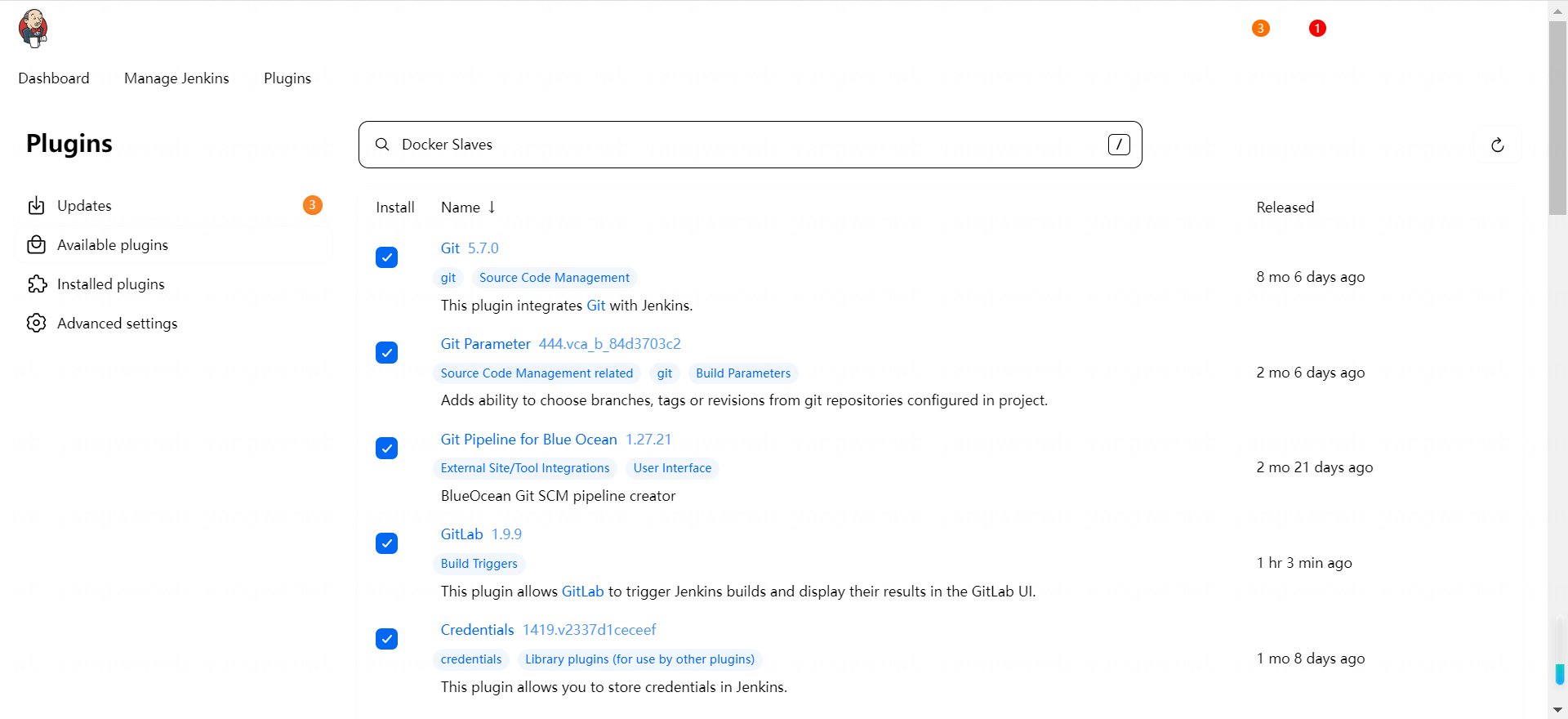Click the "2 mo 6 days ago" release date
The width and height of the screenshot is (1568, 719).
(x=1310, y=373)
